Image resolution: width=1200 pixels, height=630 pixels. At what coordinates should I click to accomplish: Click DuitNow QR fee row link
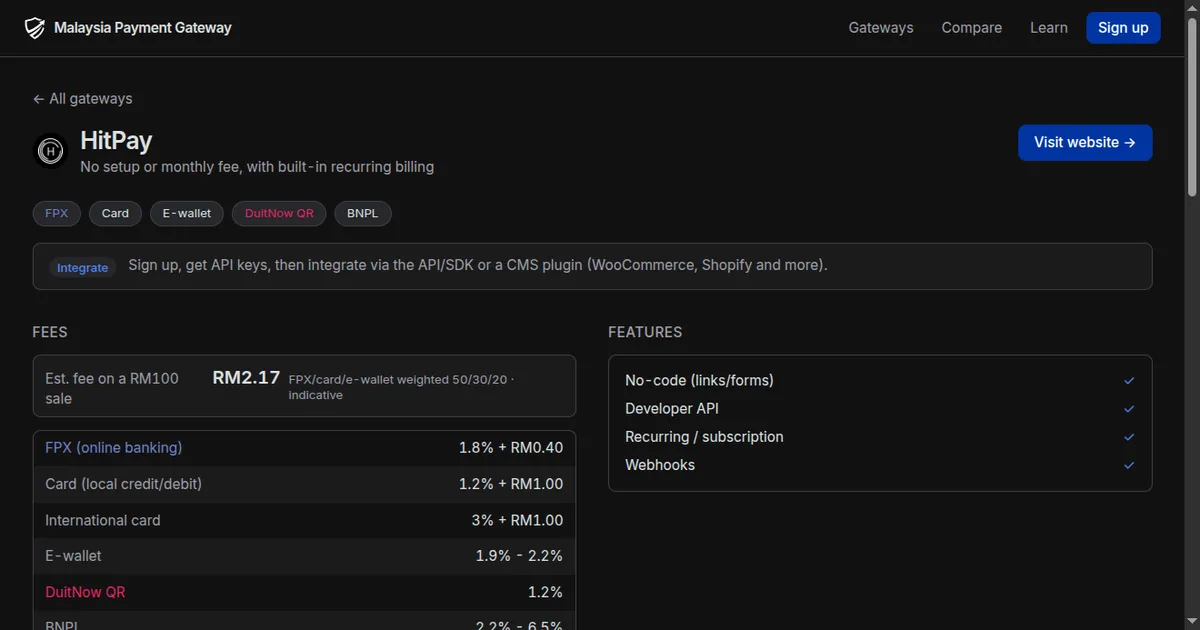85,592
